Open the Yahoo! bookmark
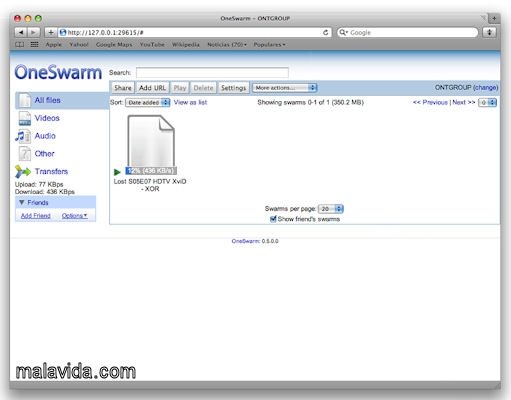Screen dimensions: 511x400 [x=79, y=44]
